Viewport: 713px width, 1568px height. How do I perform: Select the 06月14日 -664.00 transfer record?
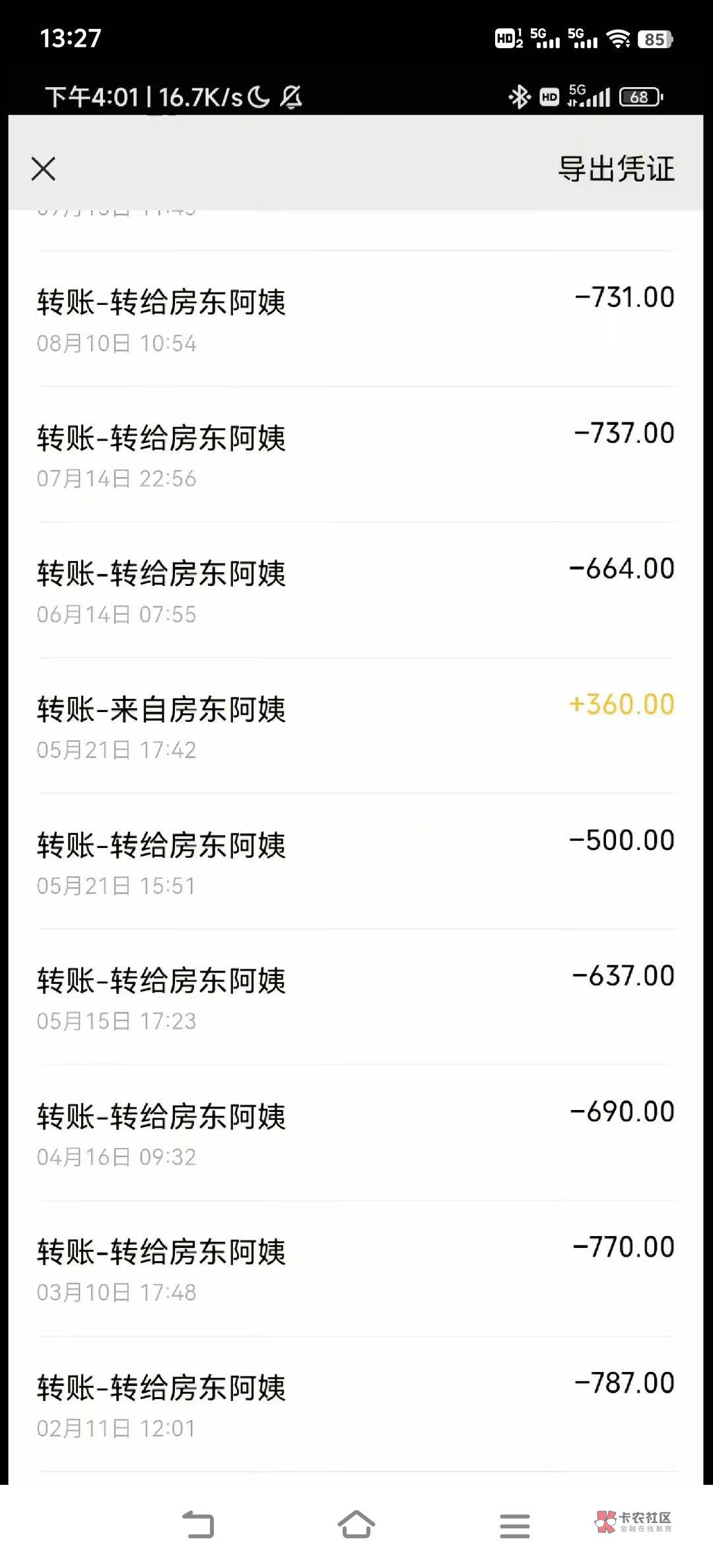click(356, 591)
